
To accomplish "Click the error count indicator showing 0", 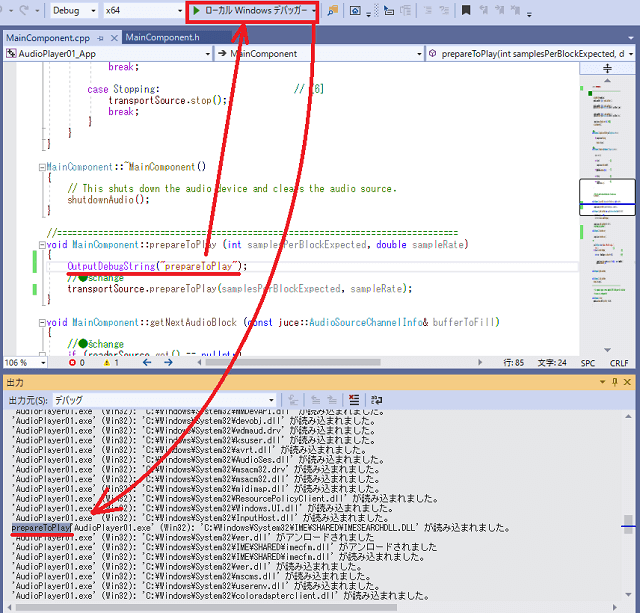I will 76,363.
